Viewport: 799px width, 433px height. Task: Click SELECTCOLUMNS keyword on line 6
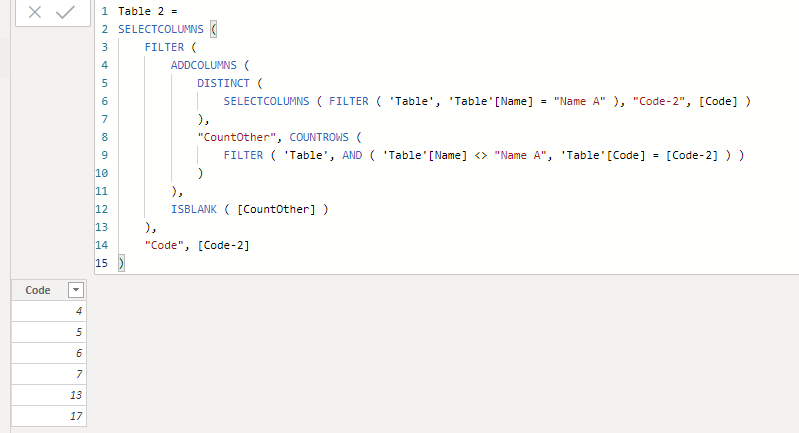pyautogui.click(x=267, y=101)
